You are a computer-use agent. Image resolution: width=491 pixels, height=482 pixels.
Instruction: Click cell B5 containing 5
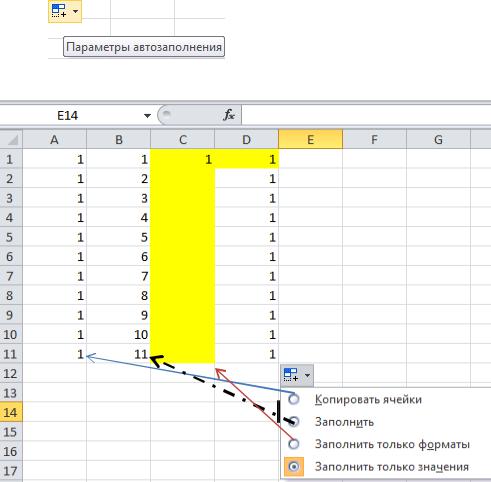118,237
